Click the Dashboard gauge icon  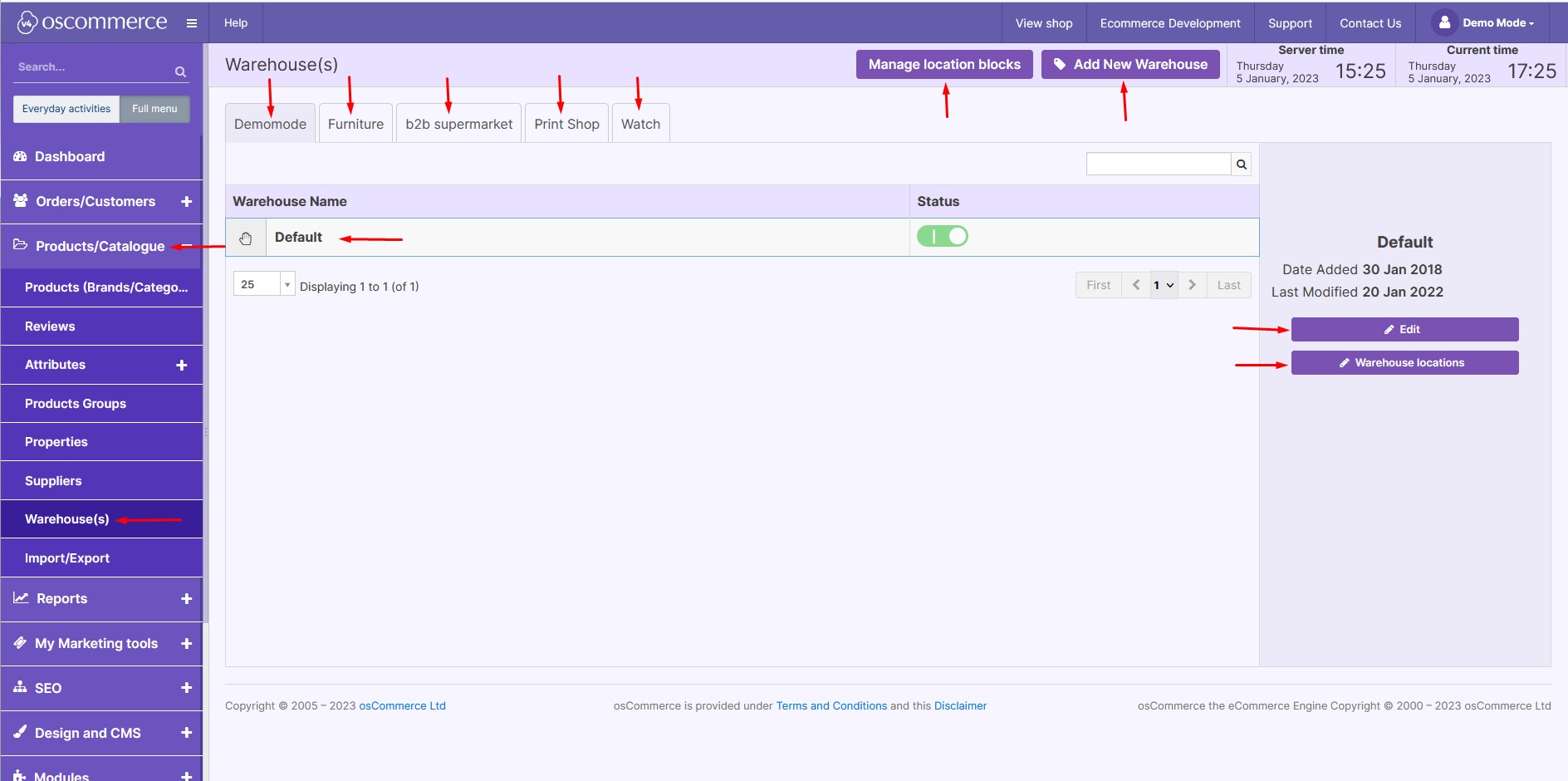point(20,156)
